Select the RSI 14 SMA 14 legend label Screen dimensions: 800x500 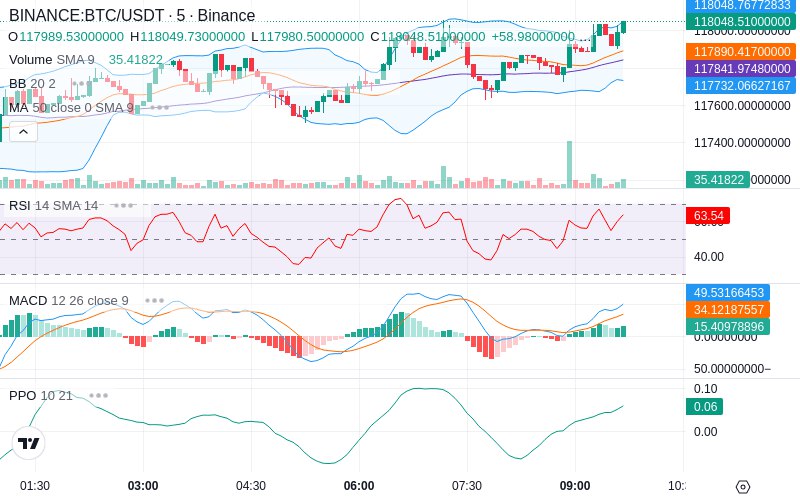pyautogui.click(x=54, y=206)
